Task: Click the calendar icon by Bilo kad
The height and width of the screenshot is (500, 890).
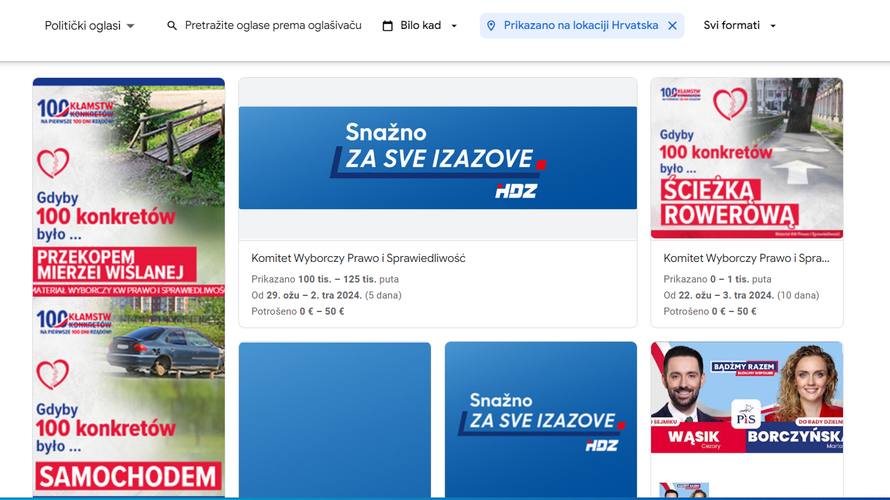Action: click(388, 26)
